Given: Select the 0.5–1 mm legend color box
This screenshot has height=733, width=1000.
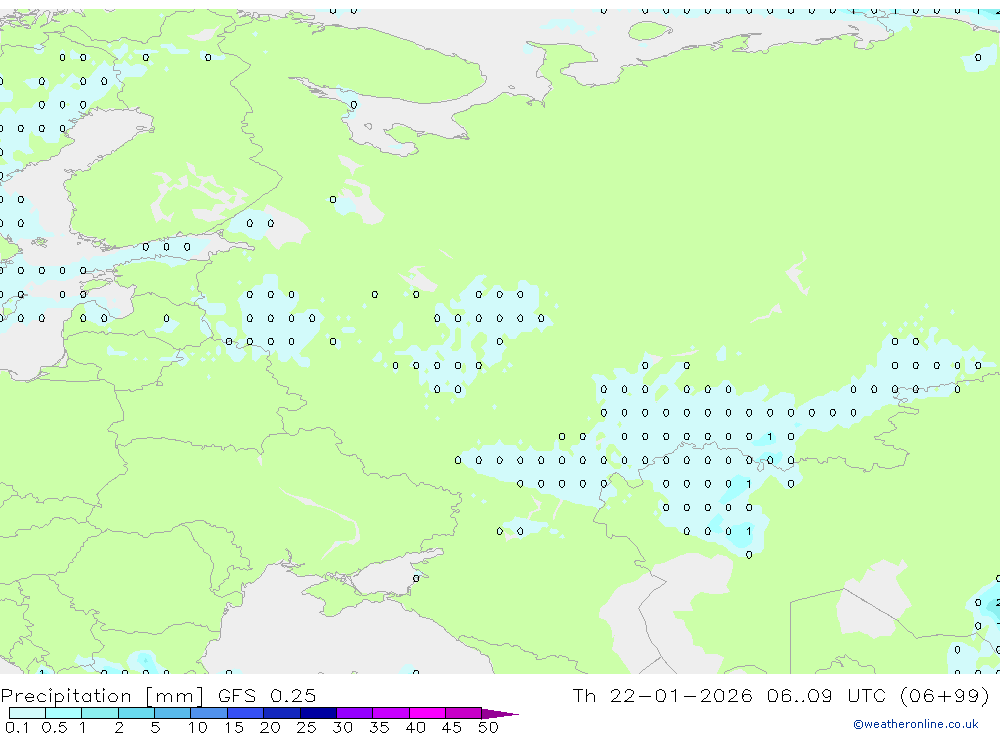Looking at the screenshot, I should point(64,713).
